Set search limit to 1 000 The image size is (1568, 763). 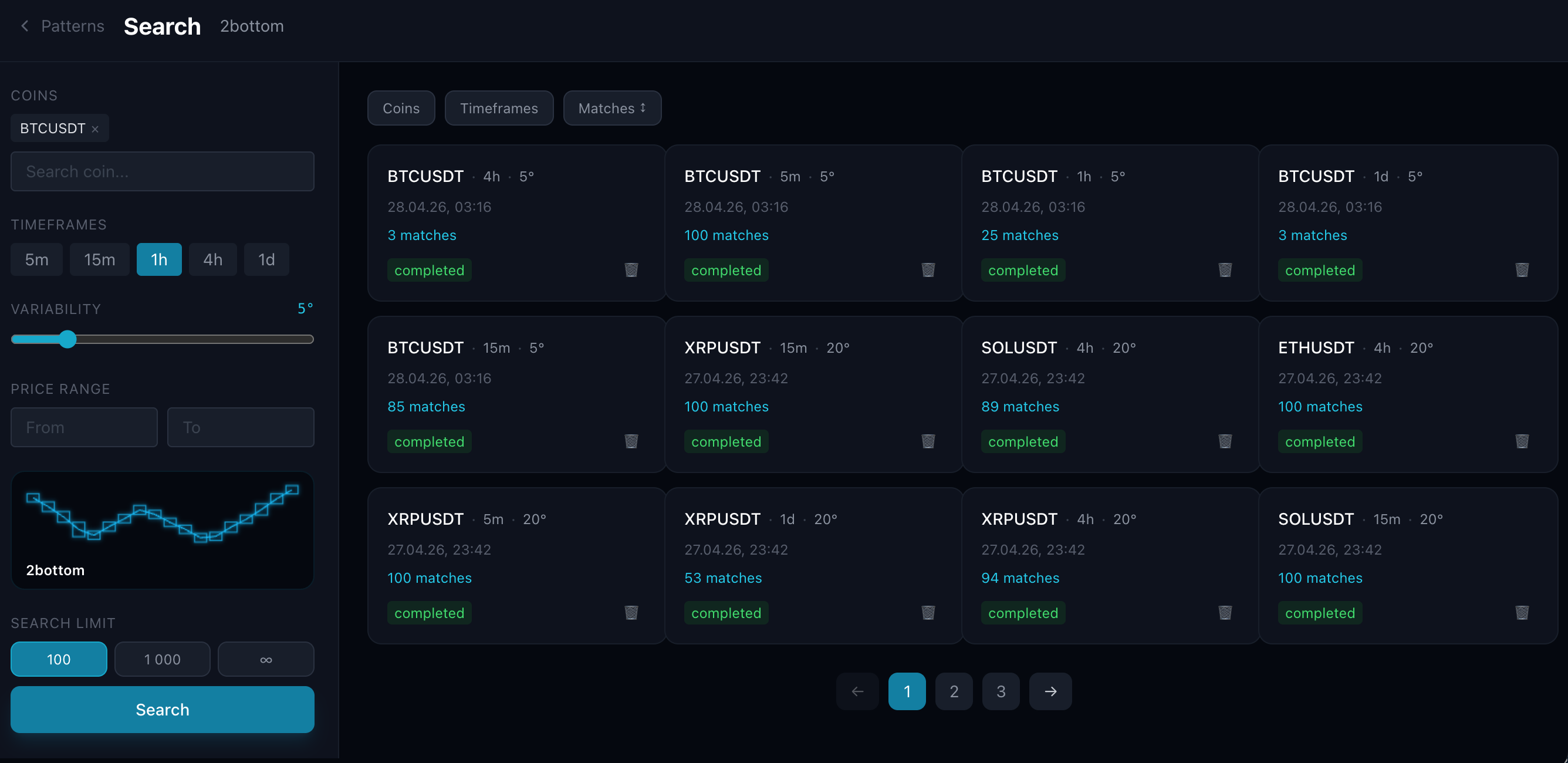[x=162, y=659]
